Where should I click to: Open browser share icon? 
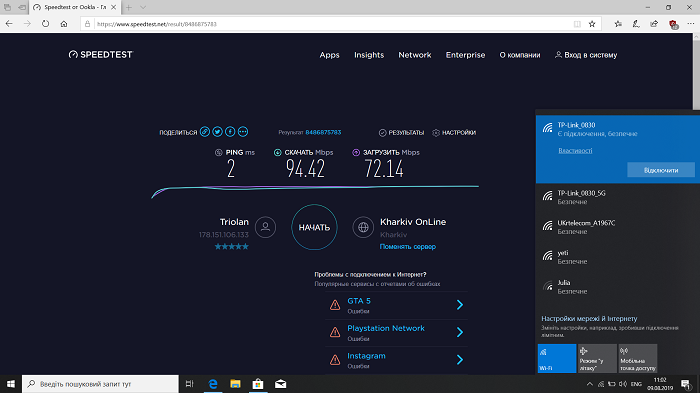coord(654,24)
